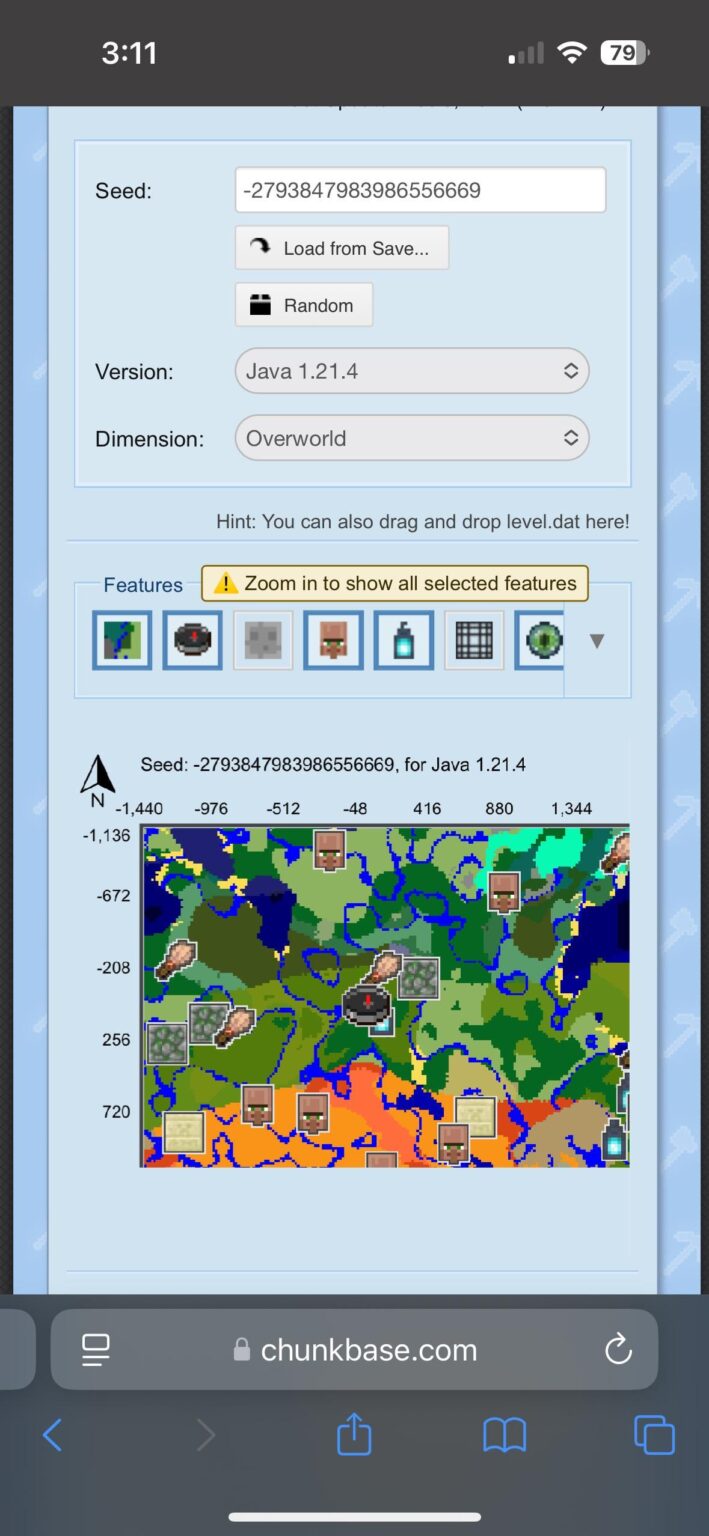Image resolution: width=709 pixels, height=1536 pixels.
Task: Click the desert temple marker at the map's bottom-left
Action: tap(184, 1132)
